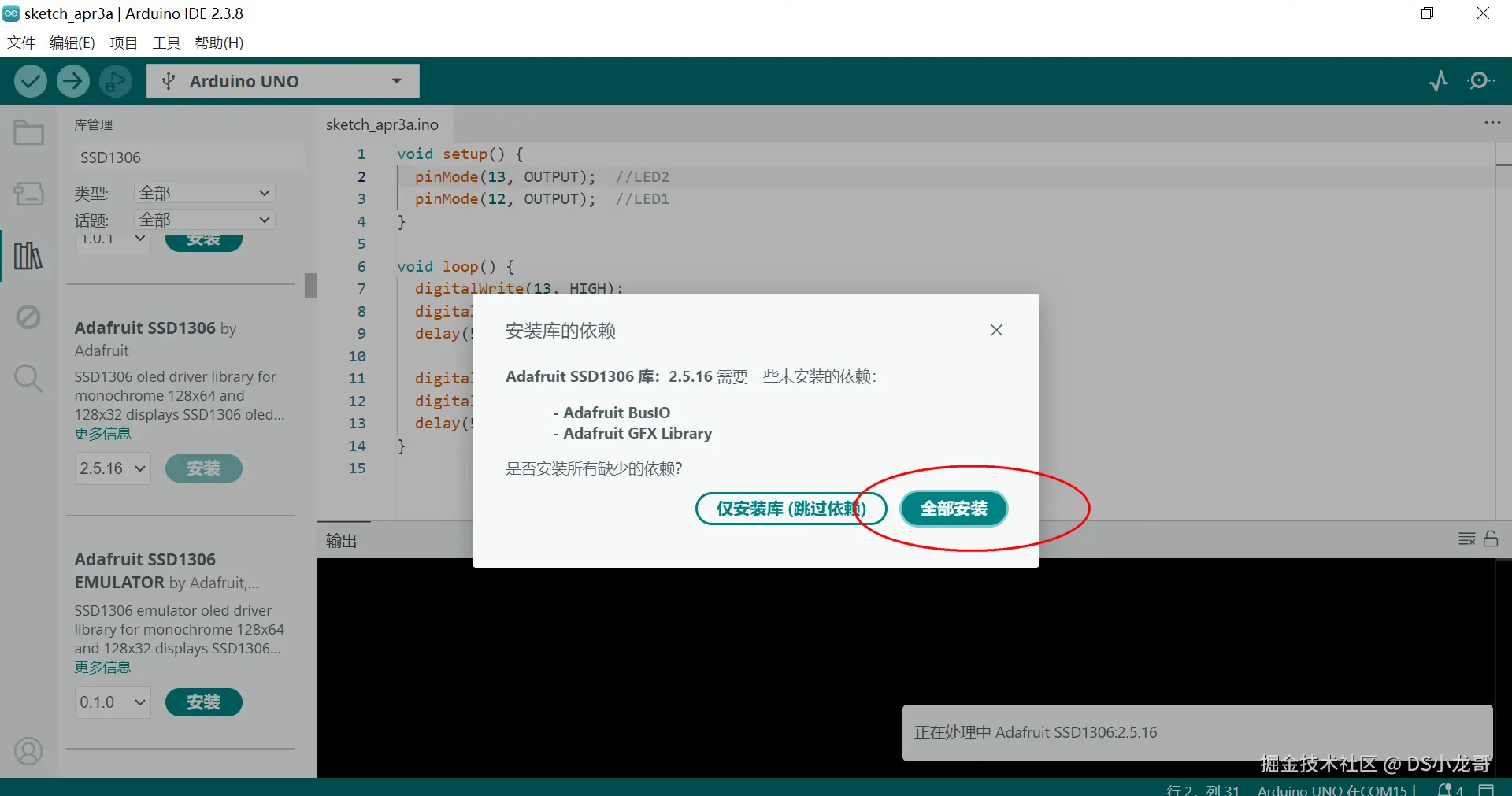The width and height of the screenshot is (1512, 796).
Task: Click the 输出 output panel label
Action: point(342,540)
